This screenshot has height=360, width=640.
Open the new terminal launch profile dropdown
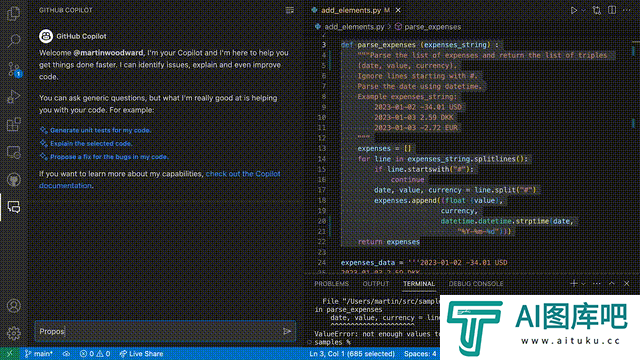[584, 283]
